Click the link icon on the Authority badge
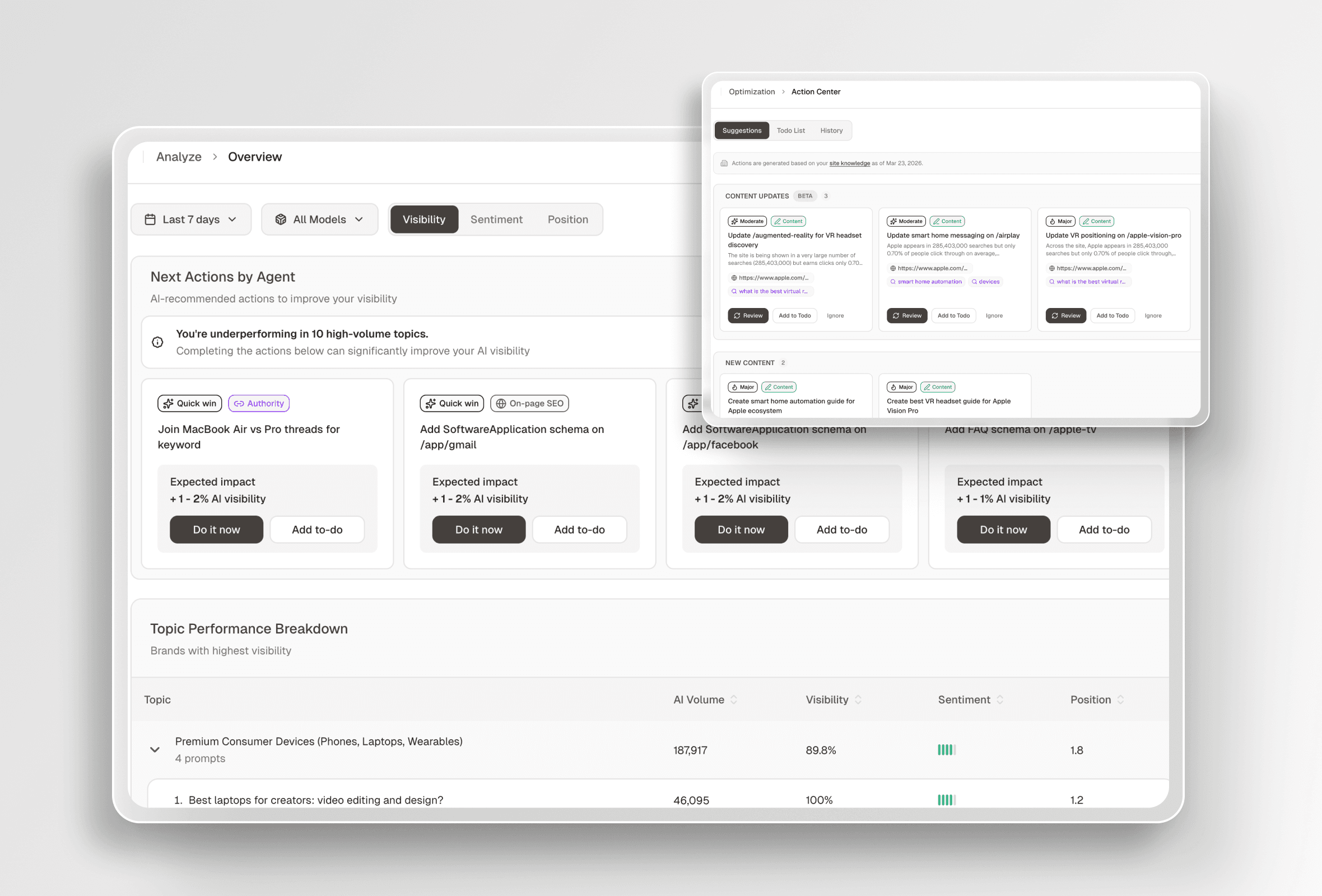This screenshot has width=1322, height=896. [x=240, y=403]
